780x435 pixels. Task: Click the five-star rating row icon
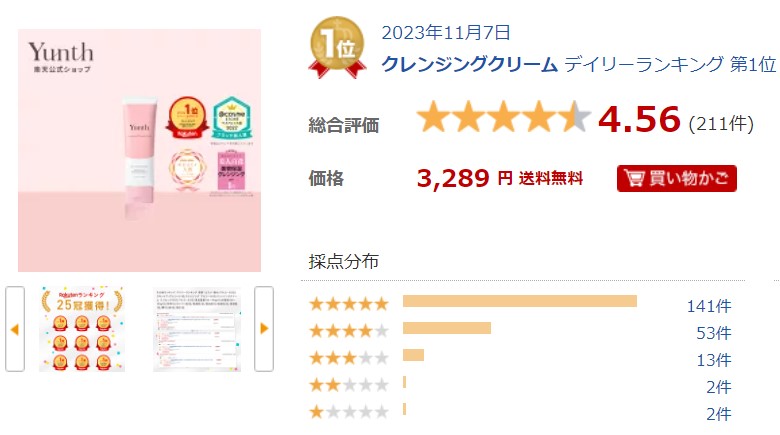[349, 304]
